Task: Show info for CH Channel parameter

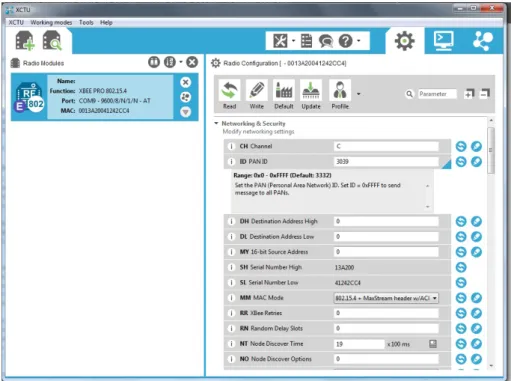Action: point(231,146)
